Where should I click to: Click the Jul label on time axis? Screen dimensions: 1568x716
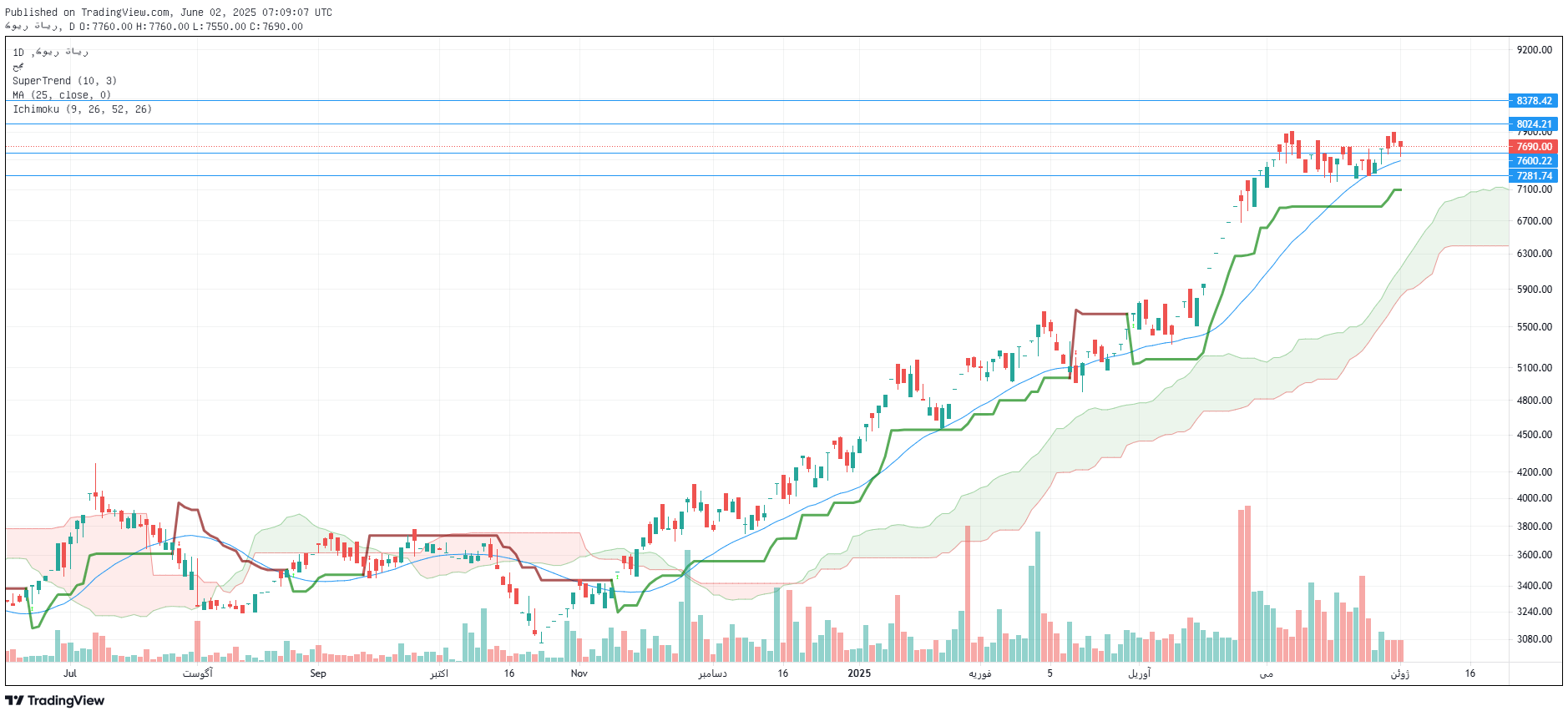click(x=70, y=673)
